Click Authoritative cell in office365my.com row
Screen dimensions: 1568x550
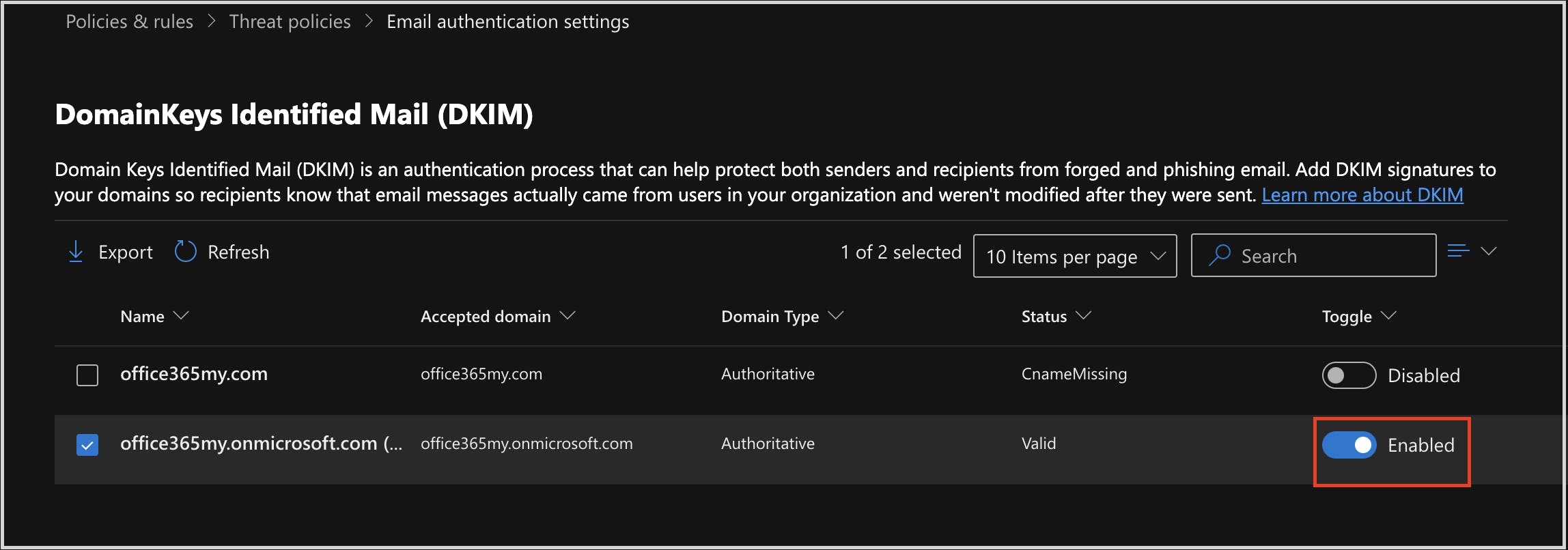point(768,374)
